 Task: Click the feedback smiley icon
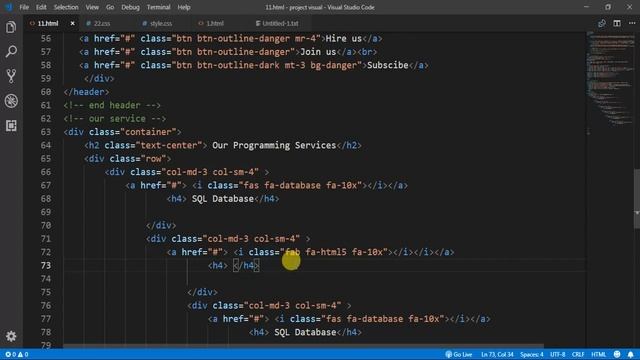pos(617,354)
